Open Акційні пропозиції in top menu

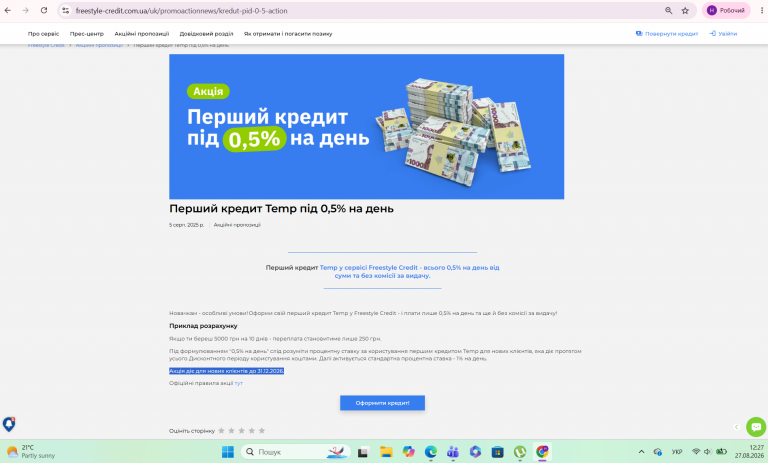pyautogui.click(x=142, y=34)
